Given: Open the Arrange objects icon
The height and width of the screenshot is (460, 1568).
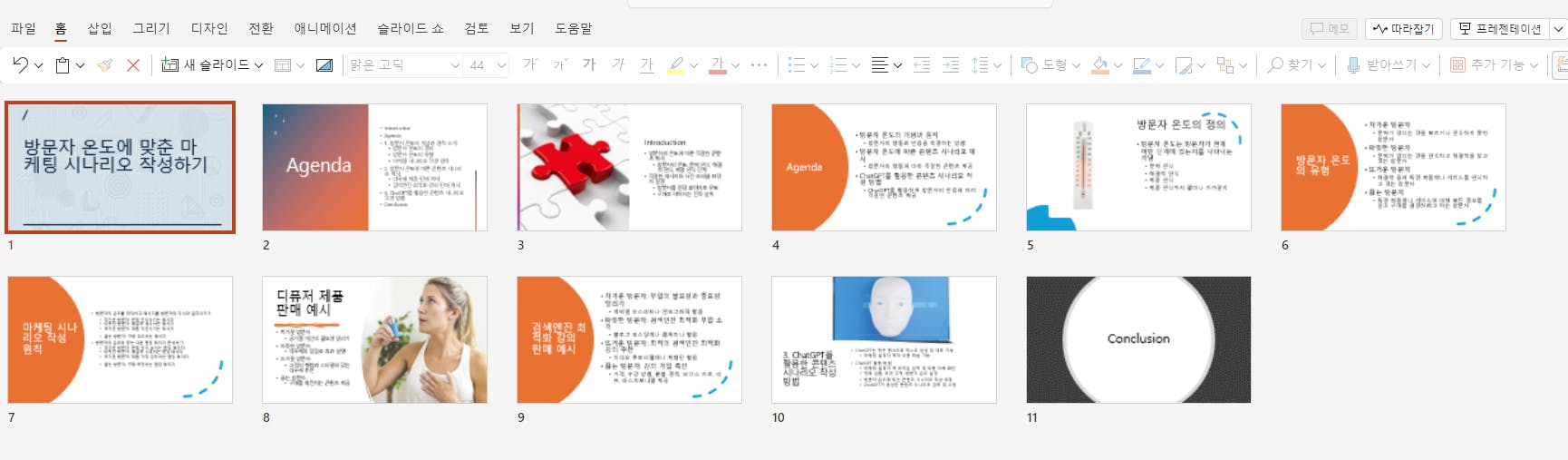Looking at the screenshot, I should tap(1225, 65).
